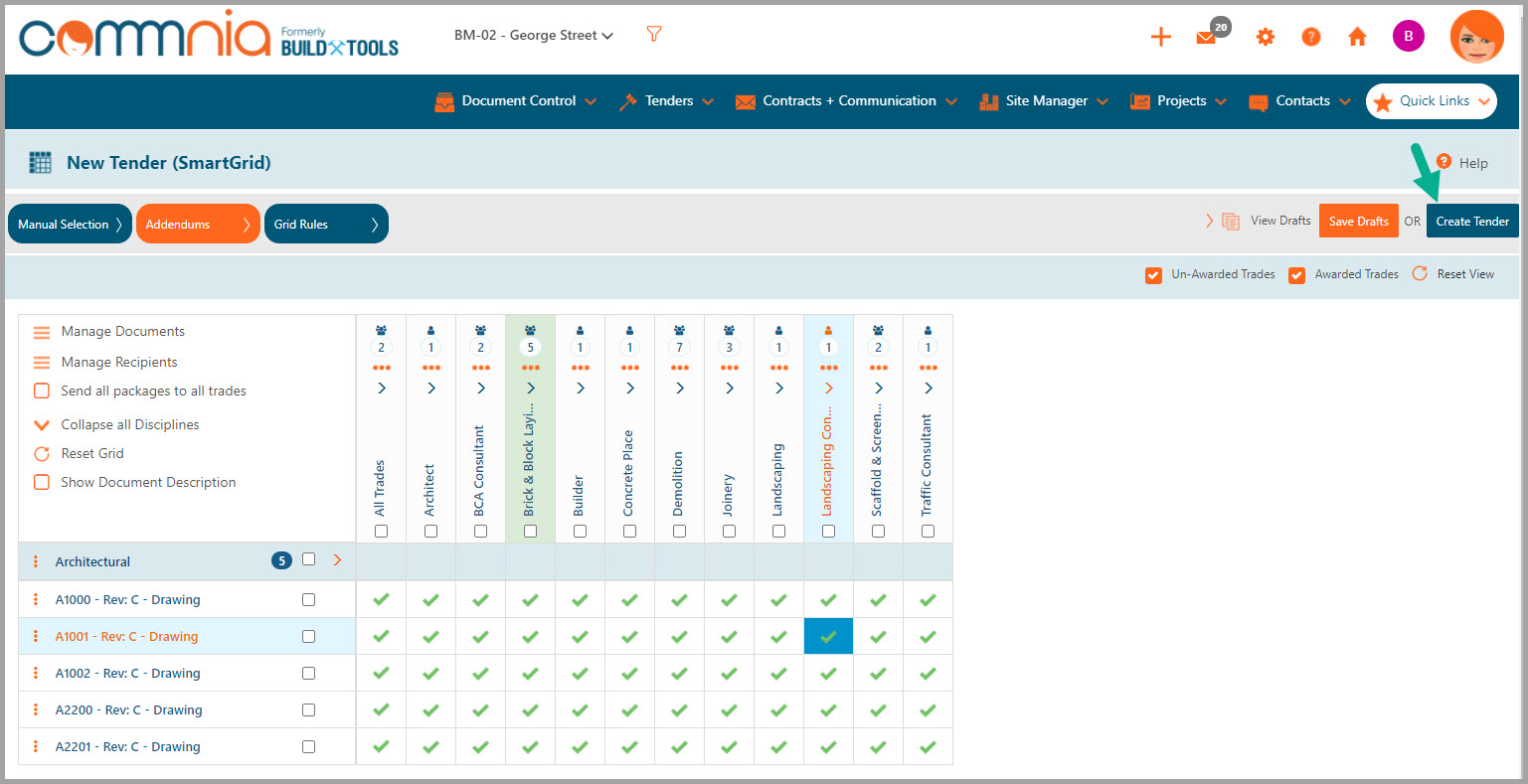Toggle the Un-Awarded Trades checkbox
Screen dimensions: 1528x784
coord(1153,275)
